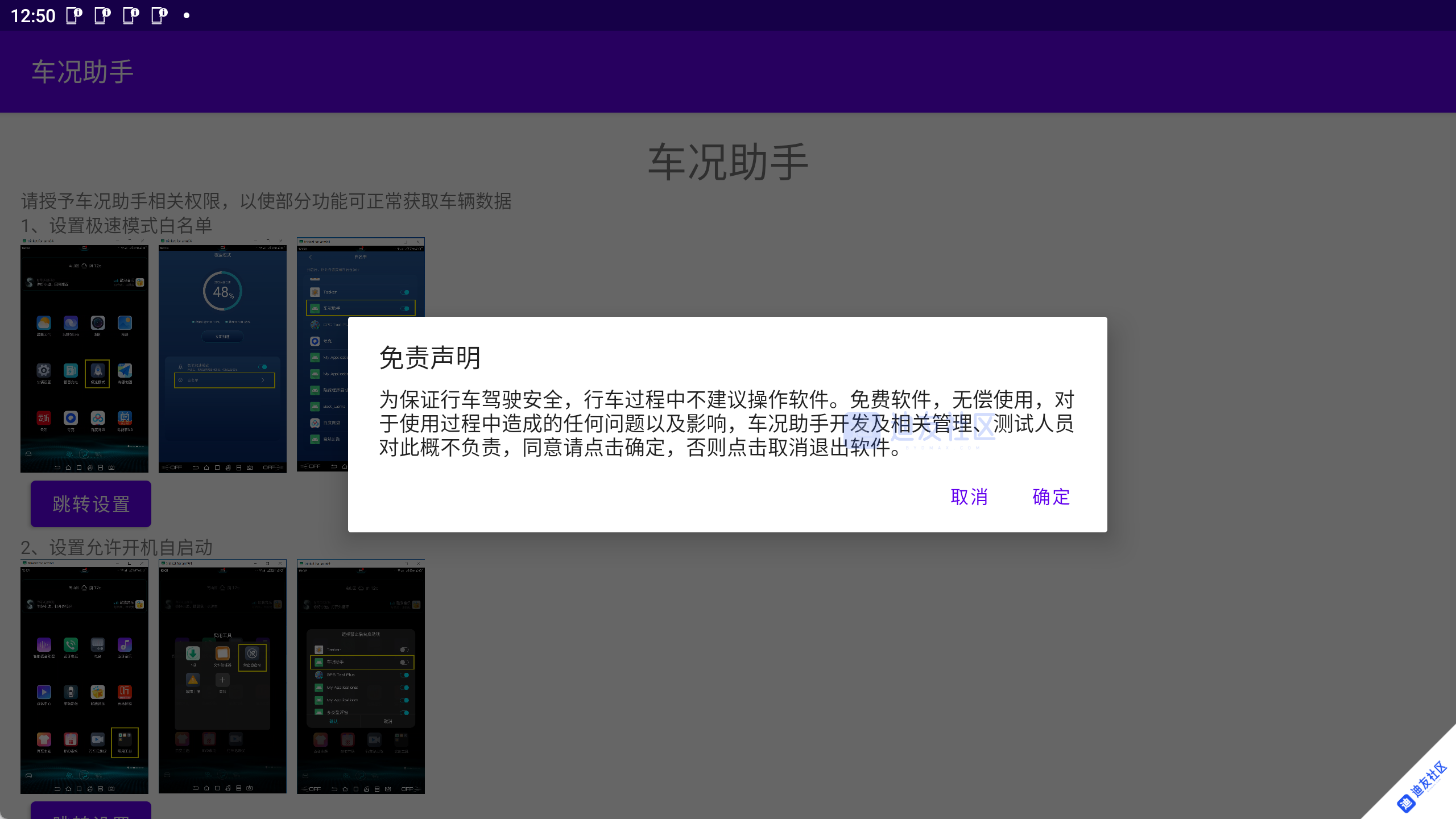Open the 极速模式 rocket app icon
Screen dimensions: 1456x819
tap(97, 371)
